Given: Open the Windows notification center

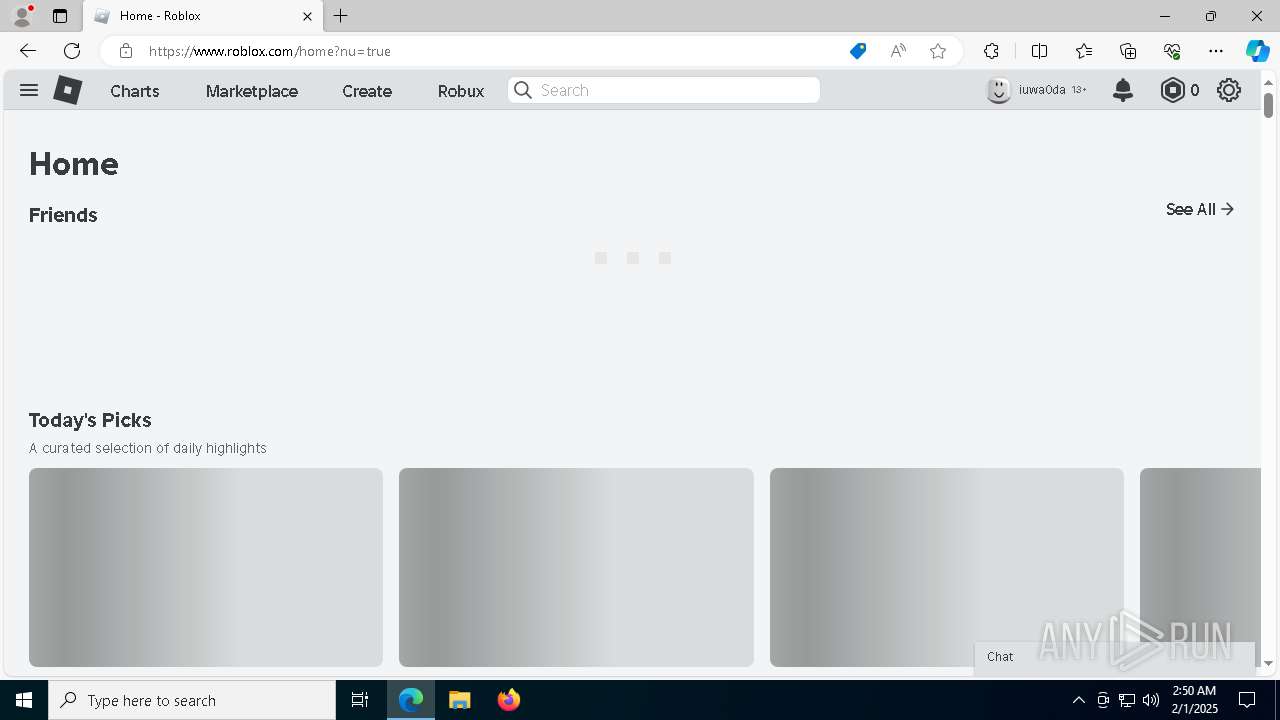Looking at the screenshot, I should pyautogui.click(x=1247, y=700).
